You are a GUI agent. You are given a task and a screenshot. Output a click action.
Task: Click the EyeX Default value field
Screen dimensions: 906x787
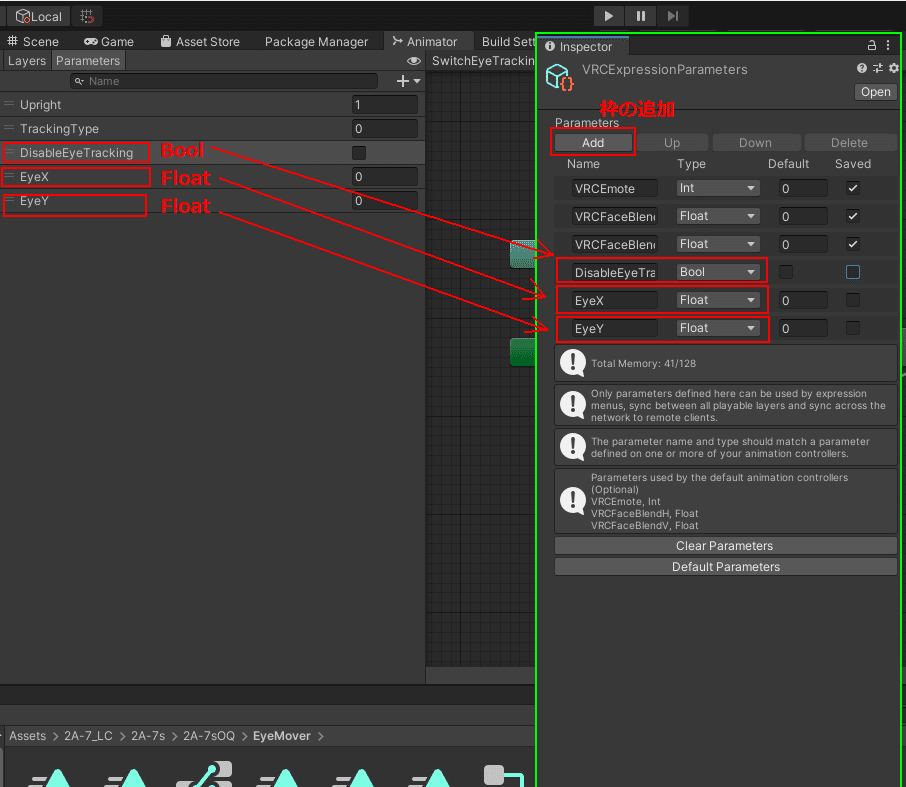click(803, 300)
